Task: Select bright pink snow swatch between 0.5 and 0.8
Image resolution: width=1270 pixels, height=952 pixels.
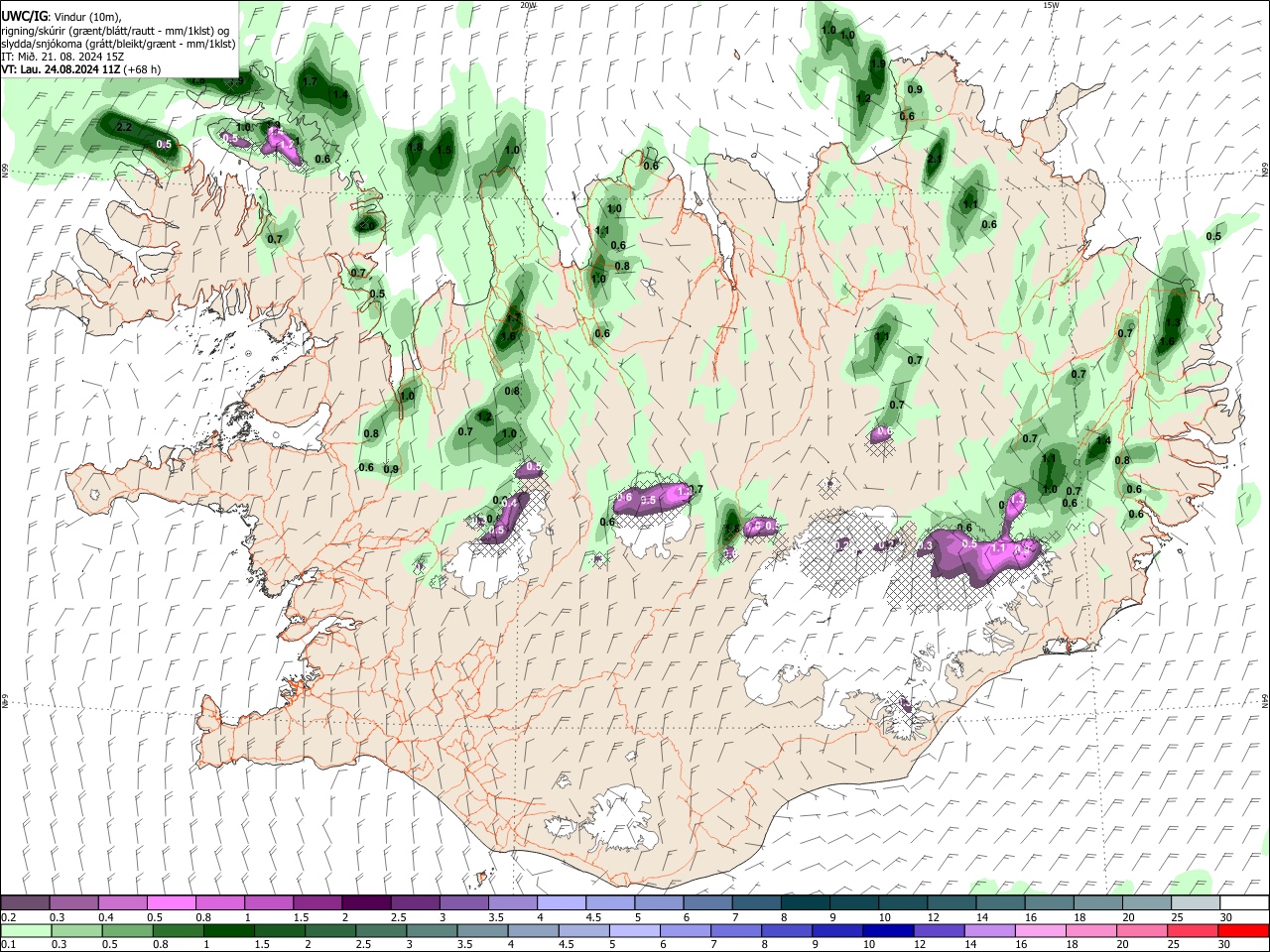Action: [172, 903]
